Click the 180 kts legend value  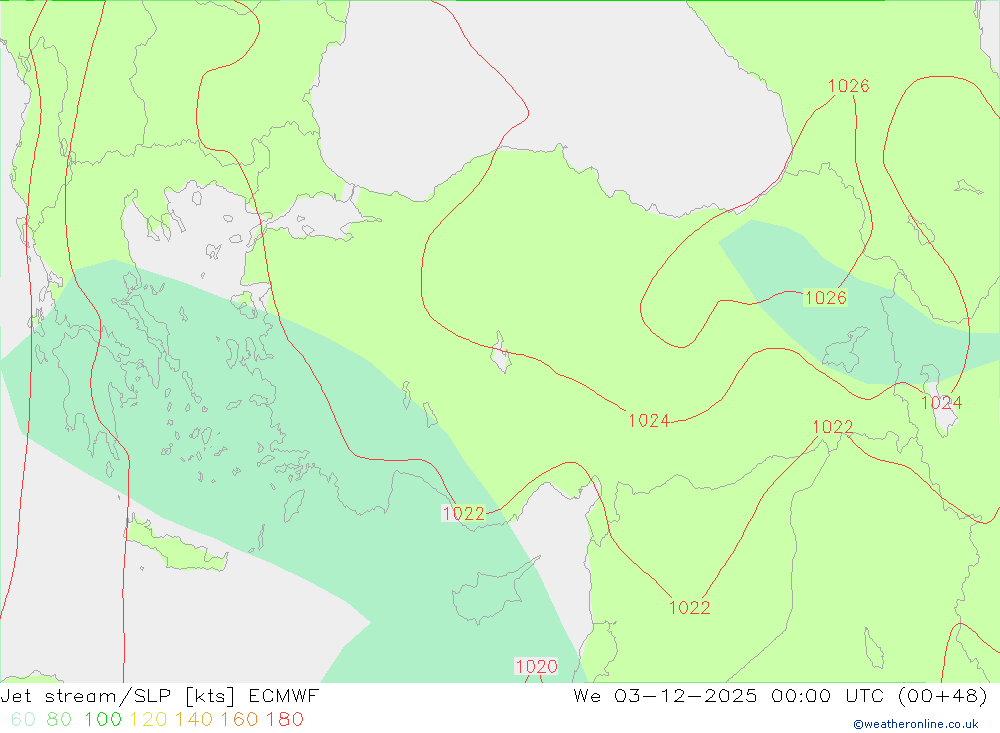click(x=284, y=719)
